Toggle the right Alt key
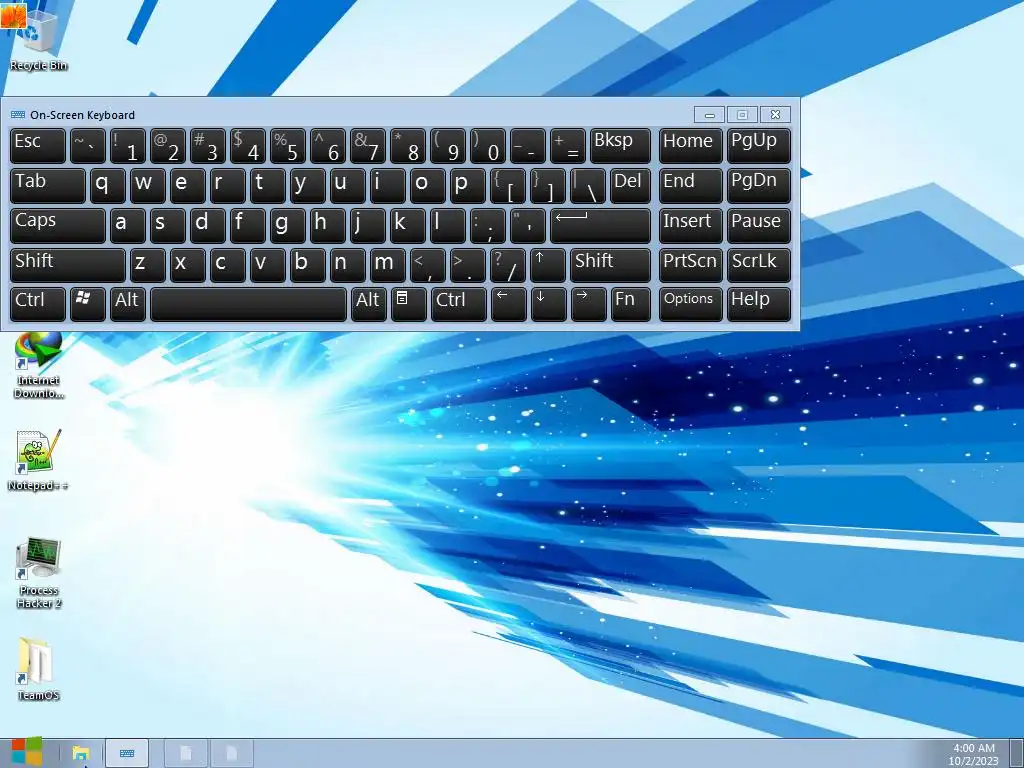Image resolution: width=1024 pixels, height=768 pixels. point(368,304)
